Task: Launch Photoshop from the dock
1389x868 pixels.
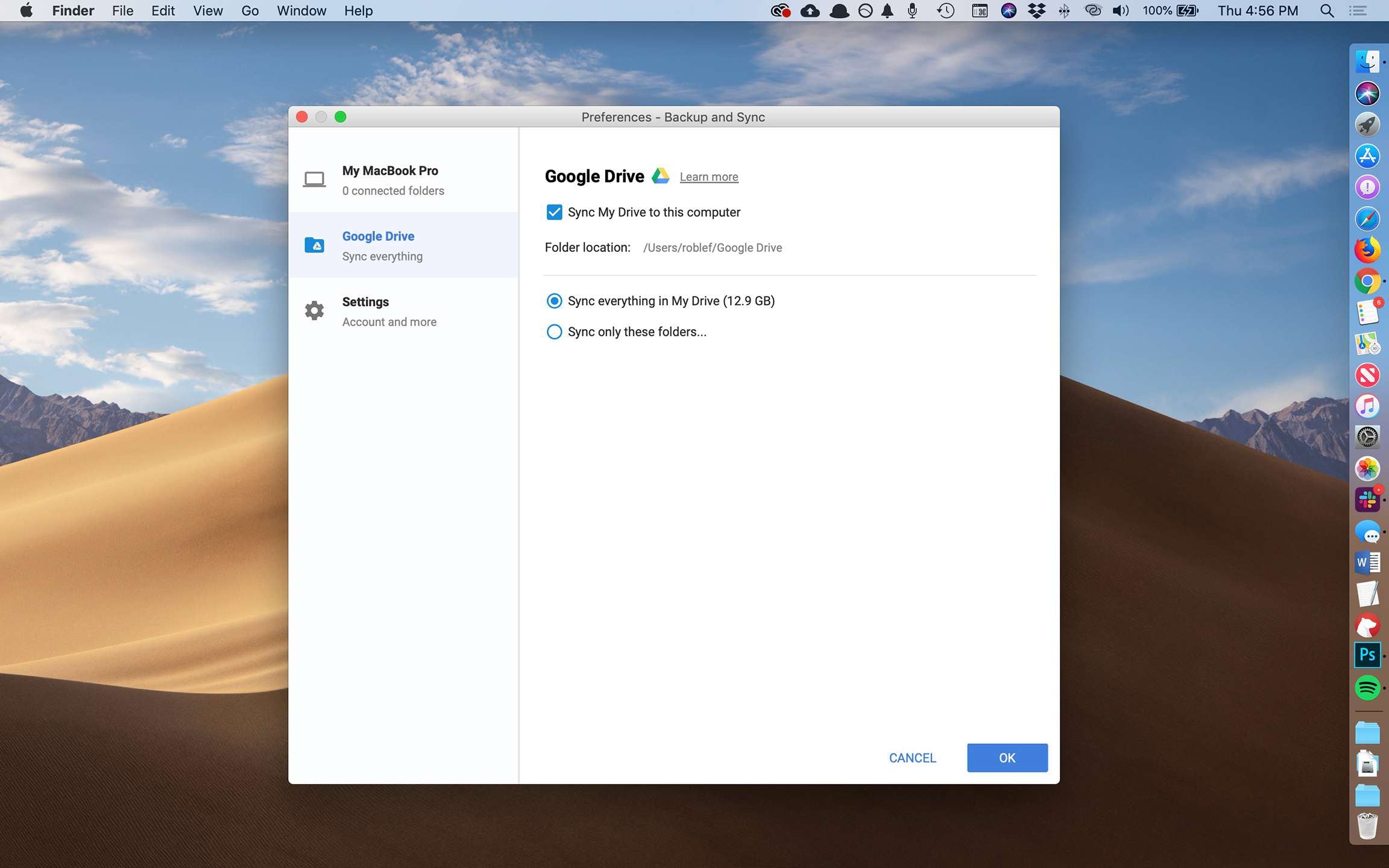Action: pyautogui.click(x=1367, y=655)
